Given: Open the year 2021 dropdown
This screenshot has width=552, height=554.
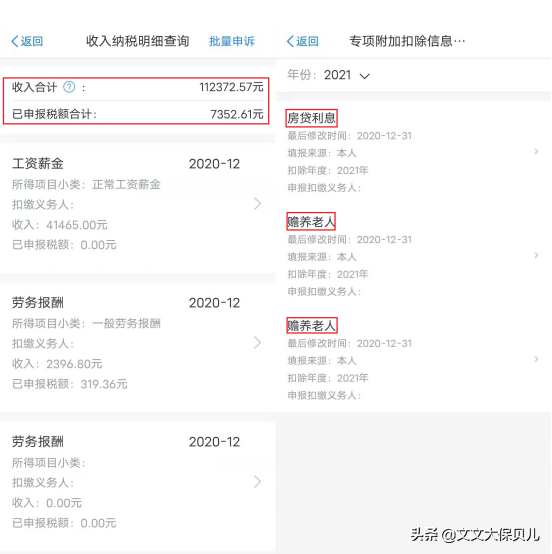Looking at the screenshot, I should 346,75.
